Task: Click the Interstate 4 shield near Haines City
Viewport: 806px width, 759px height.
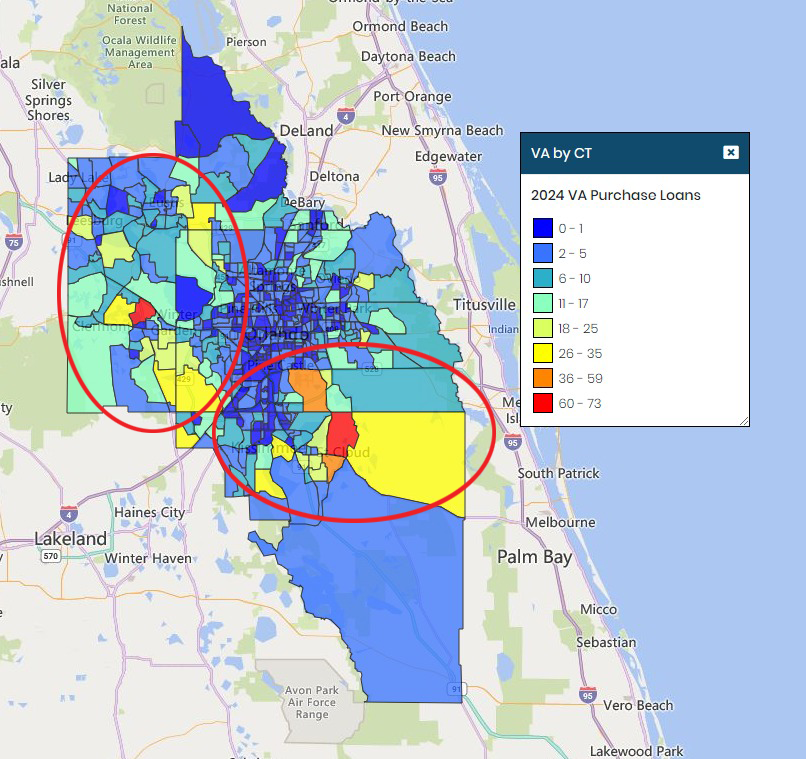Action: [x=69, y=513]
